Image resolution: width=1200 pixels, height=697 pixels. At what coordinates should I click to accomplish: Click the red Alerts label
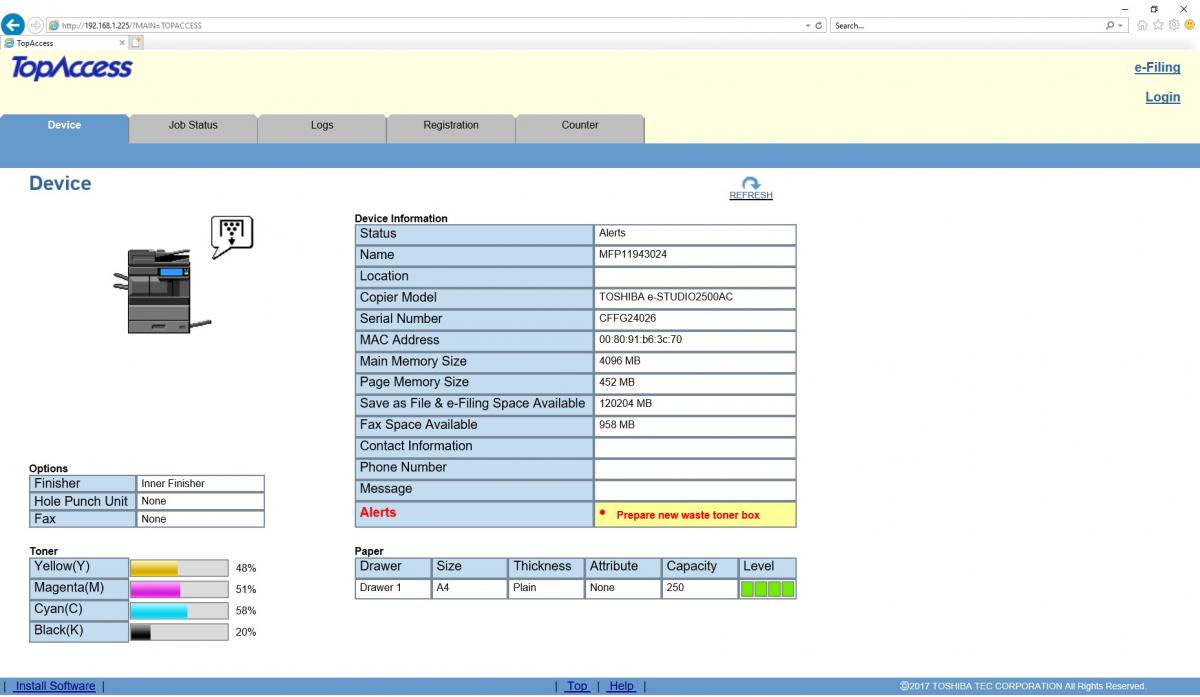pos(378,513)
